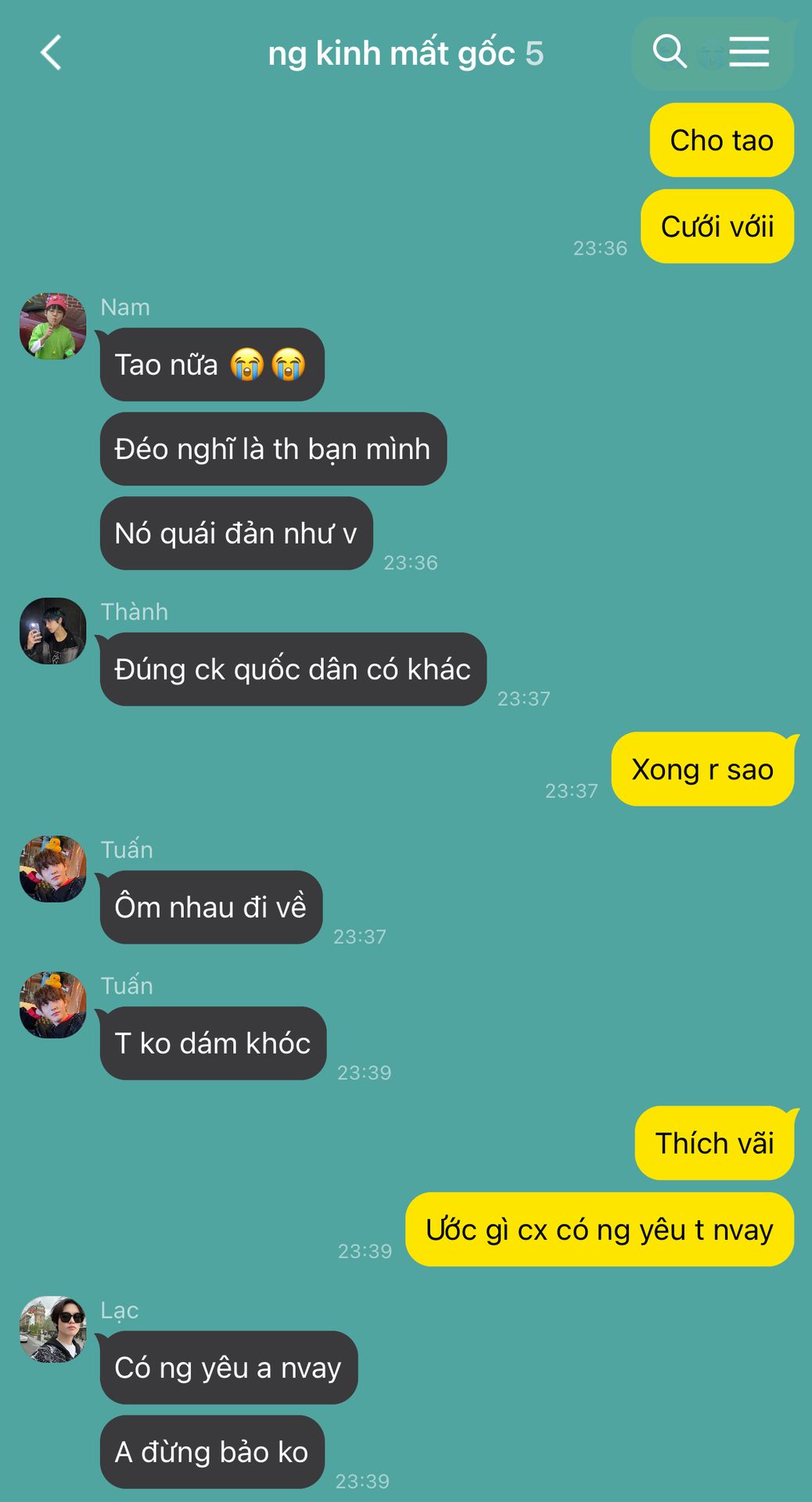Open the hamburger menu icon
The width and height of the screenshot is (812, 1502).
pos(749,52)
